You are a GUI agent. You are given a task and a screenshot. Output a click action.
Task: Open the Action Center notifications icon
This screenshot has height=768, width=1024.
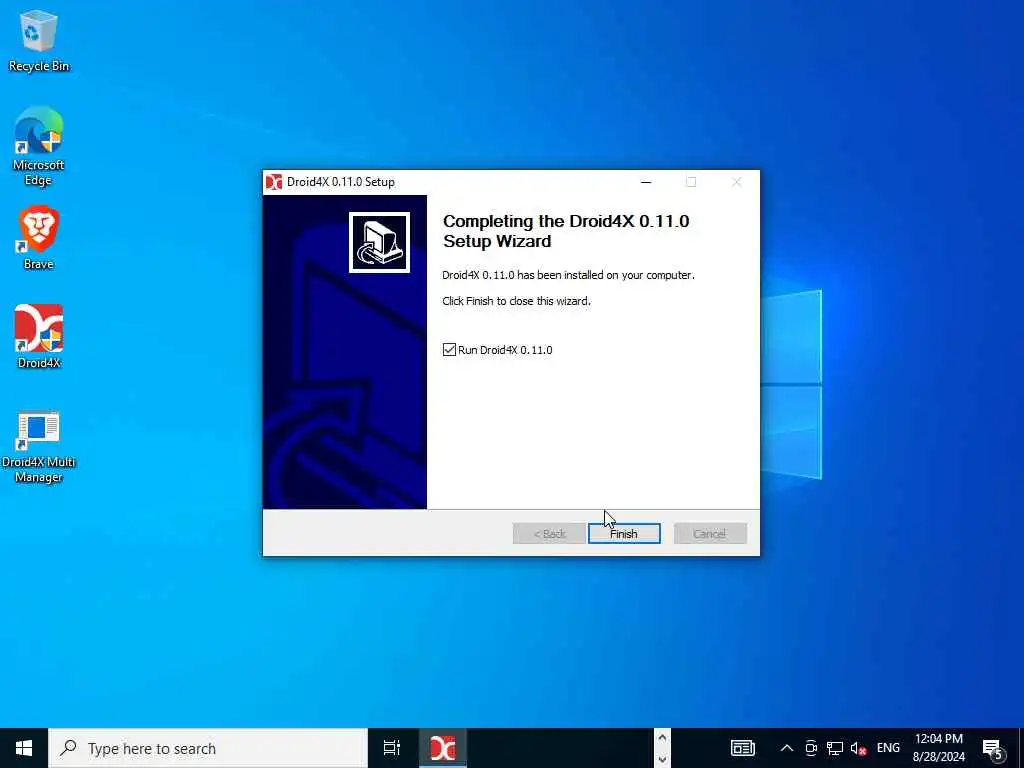(993, 748)
